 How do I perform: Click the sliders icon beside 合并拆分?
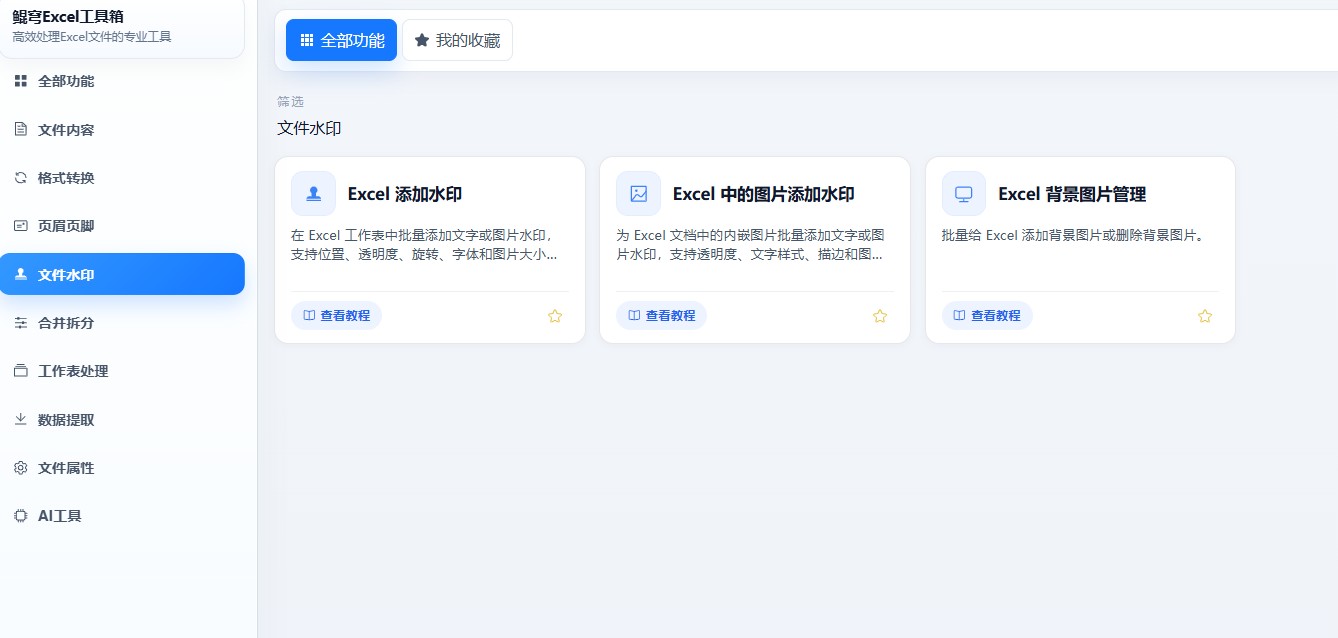(21, 323)
